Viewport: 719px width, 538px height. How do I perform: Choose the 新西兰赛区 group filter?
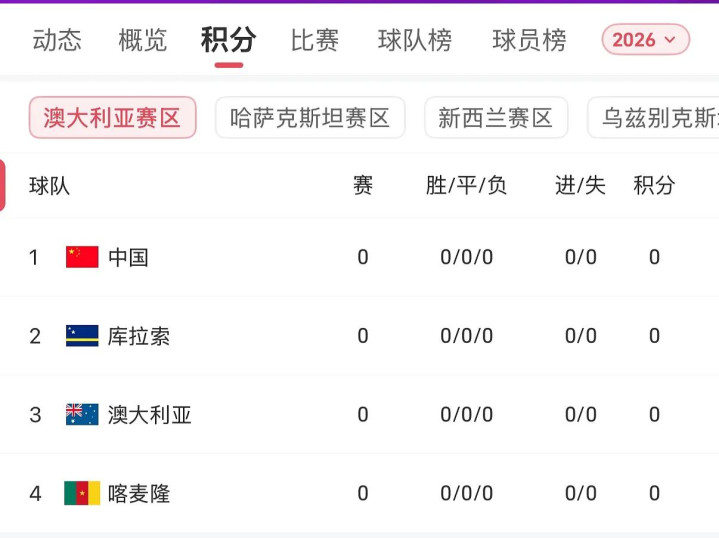point(496,118)
